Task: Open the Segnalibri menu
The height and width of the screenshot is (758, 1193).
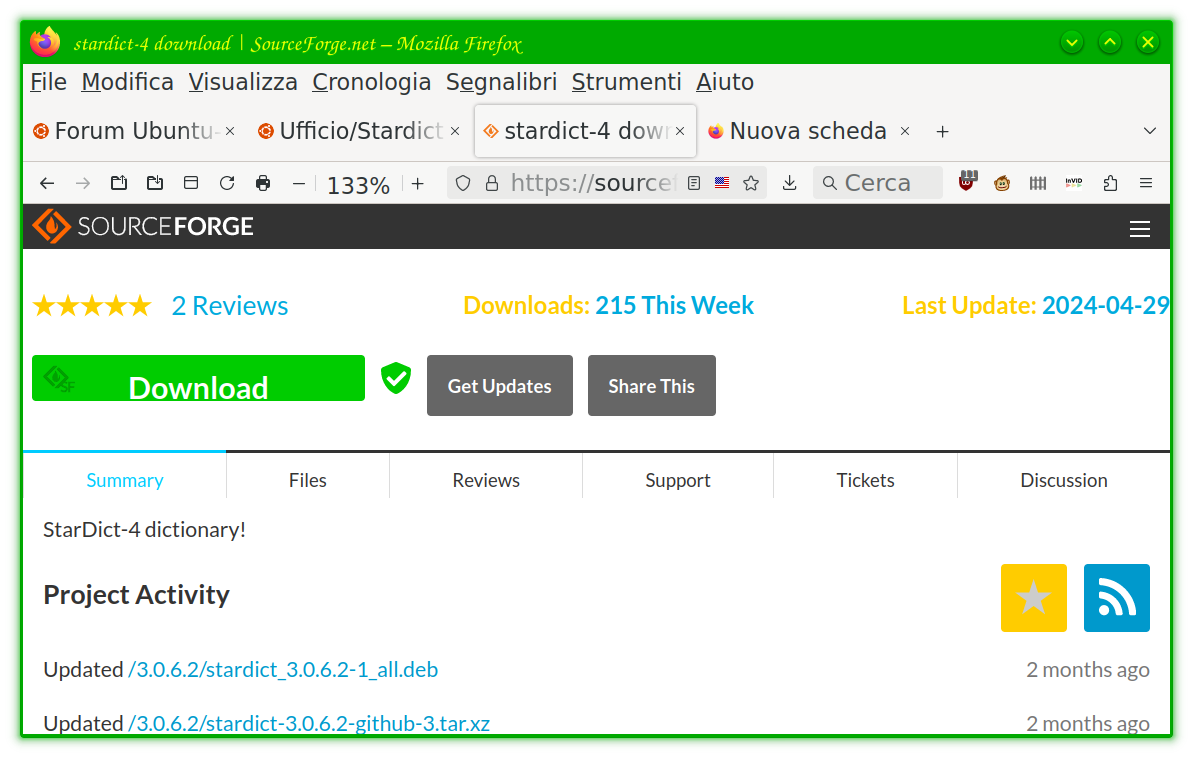Action: coord(501,82)
